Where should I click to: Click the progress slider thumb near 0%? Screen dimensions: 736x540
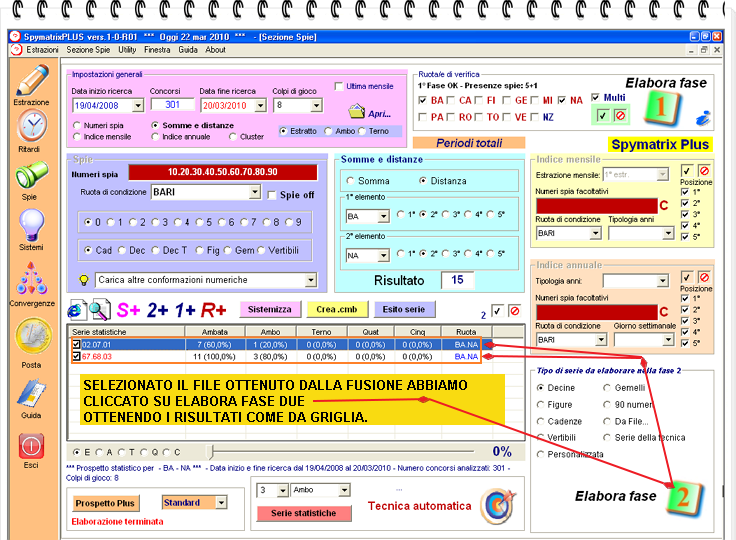click(x=211, y=452)
